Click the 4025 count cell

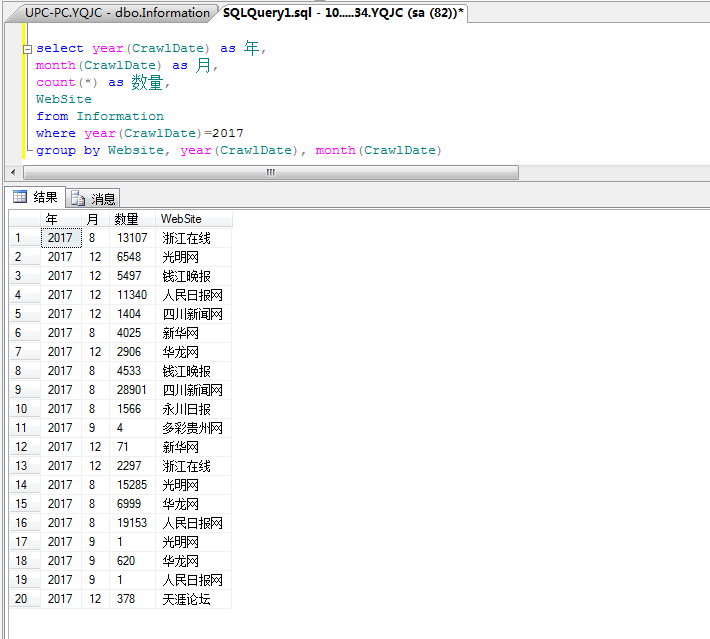132,333
